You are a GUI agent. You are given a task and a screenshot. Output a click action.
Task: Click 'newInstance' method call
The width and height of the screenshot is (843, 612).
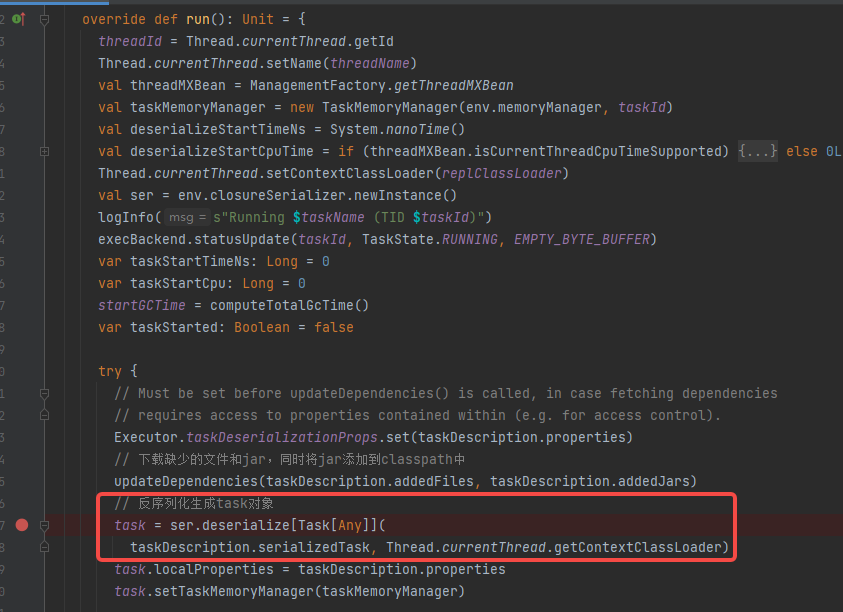pyautogui.click(x=398, y=196)
